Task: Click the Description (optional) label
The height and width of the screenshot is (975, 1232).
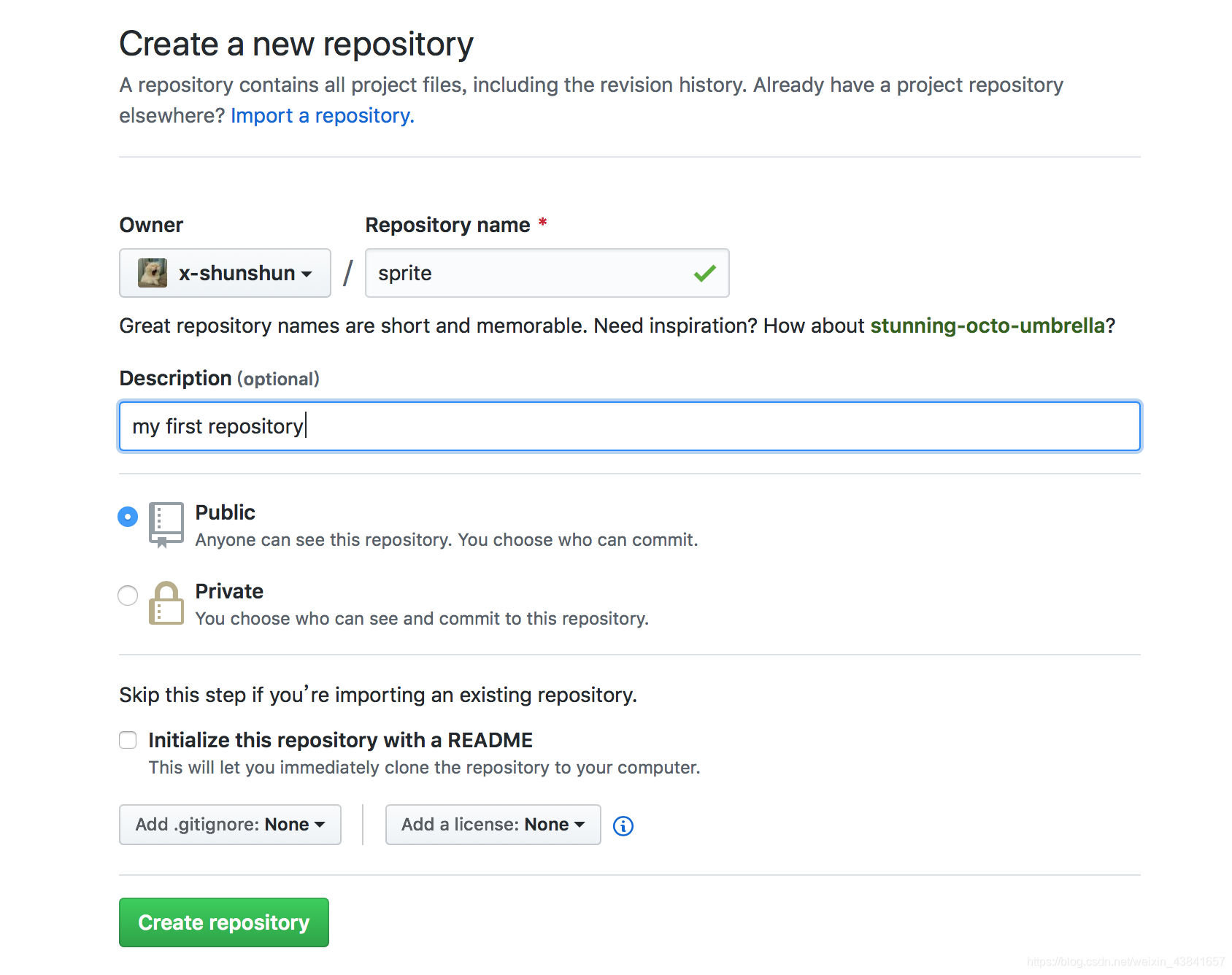Action: point(220,378)
